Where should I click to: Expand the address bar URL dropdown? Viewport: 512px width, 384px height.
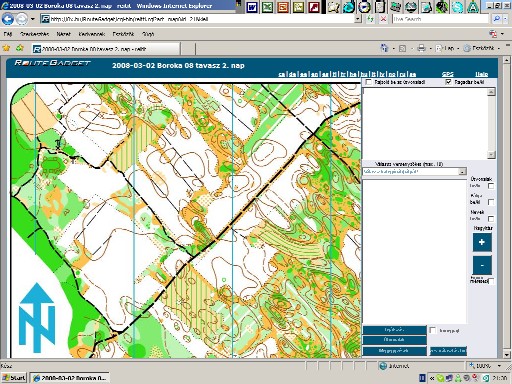tap(358, 19)
